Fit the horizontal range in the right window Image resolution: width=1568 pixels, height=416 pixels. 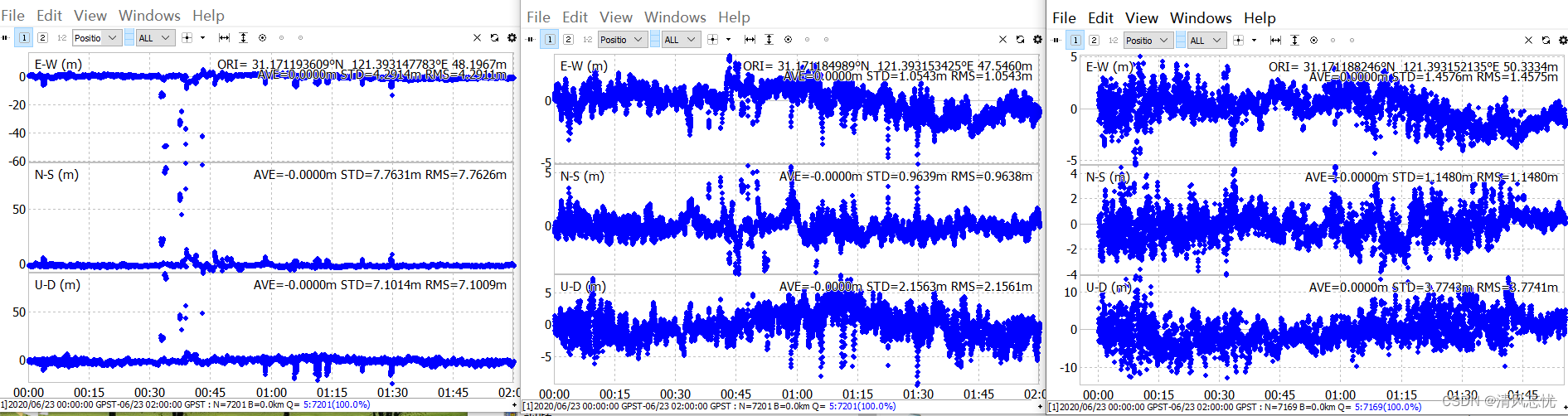pos(1275,40)
